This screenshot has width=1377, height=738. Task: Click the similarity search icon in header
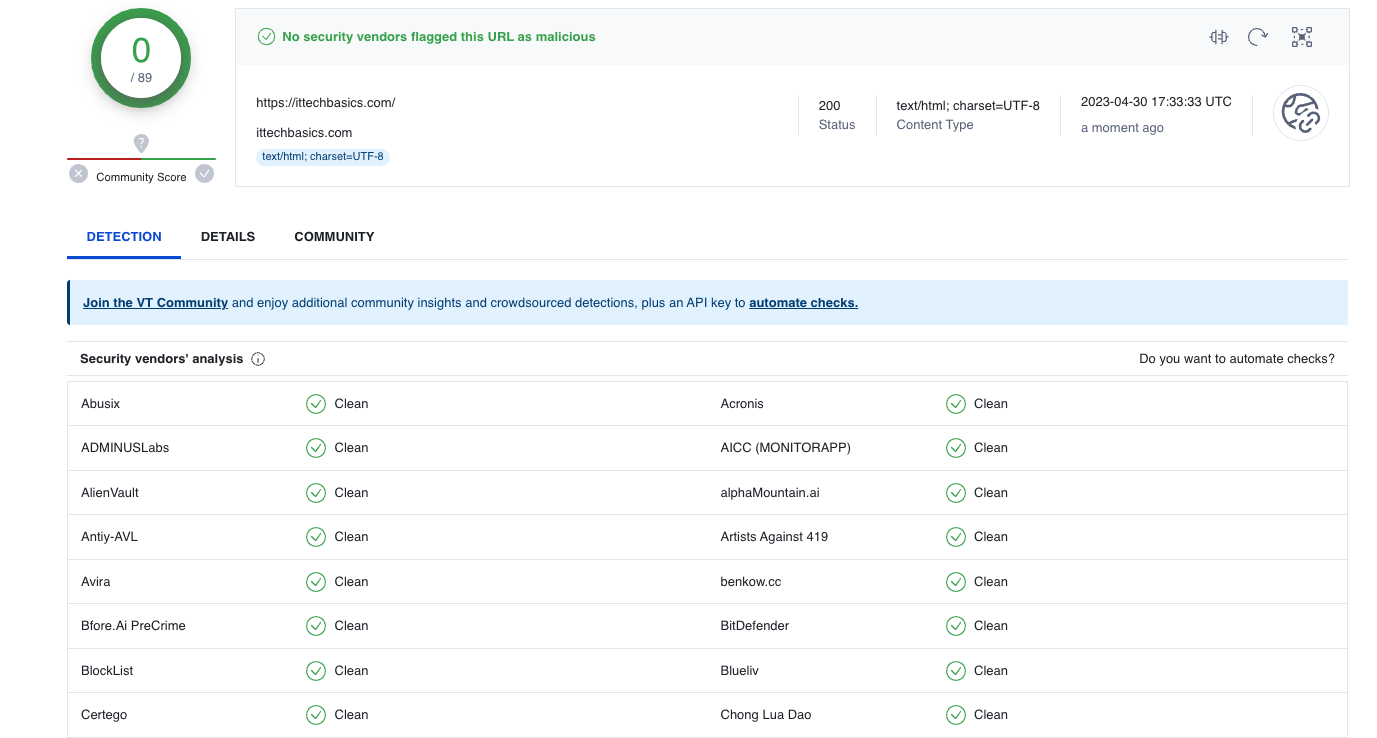pos(1218,37)
